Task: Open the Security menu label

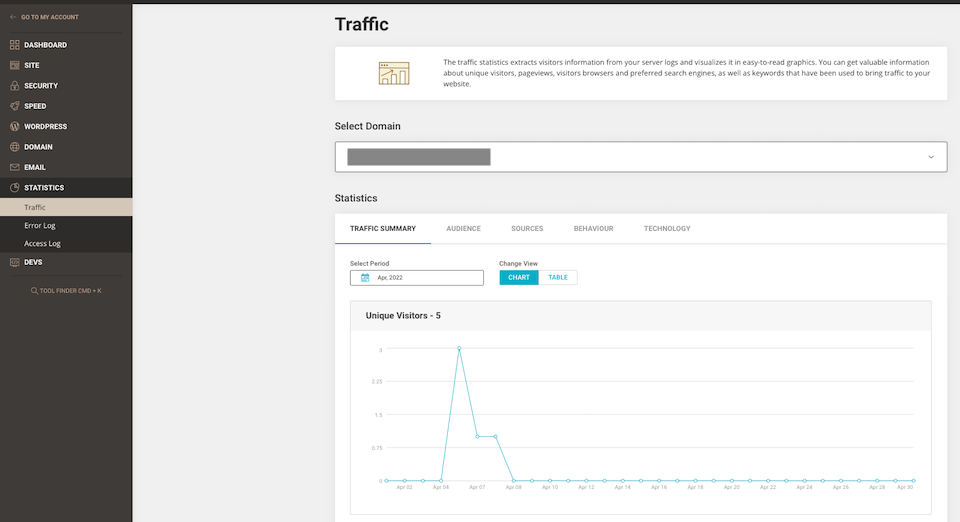Action: (x=41, y=86)
